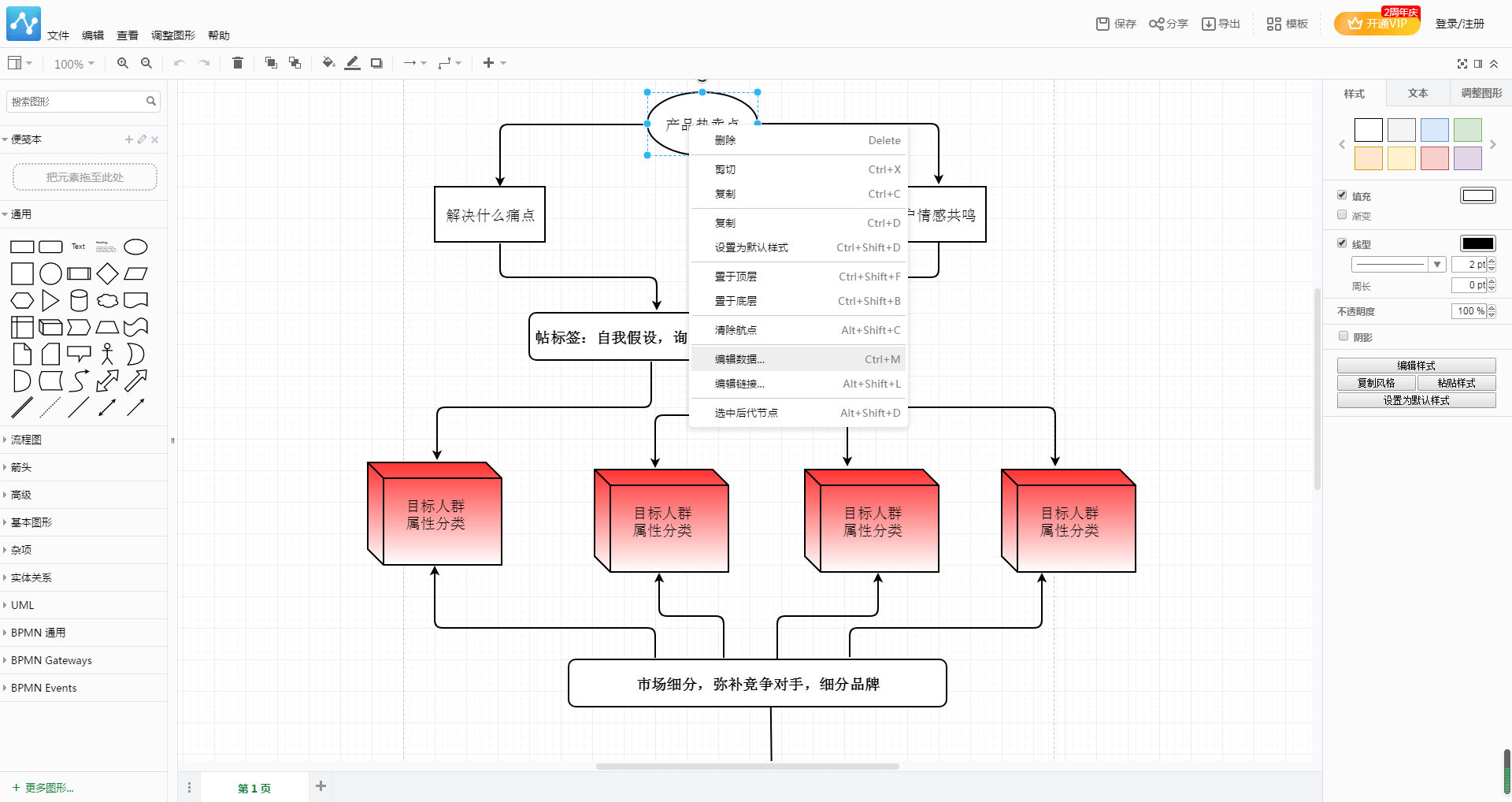Toggle the 填充 fill checkbox
Image resolution: width=1512 pixels, height=802 pixels.
pos(1342,195)
